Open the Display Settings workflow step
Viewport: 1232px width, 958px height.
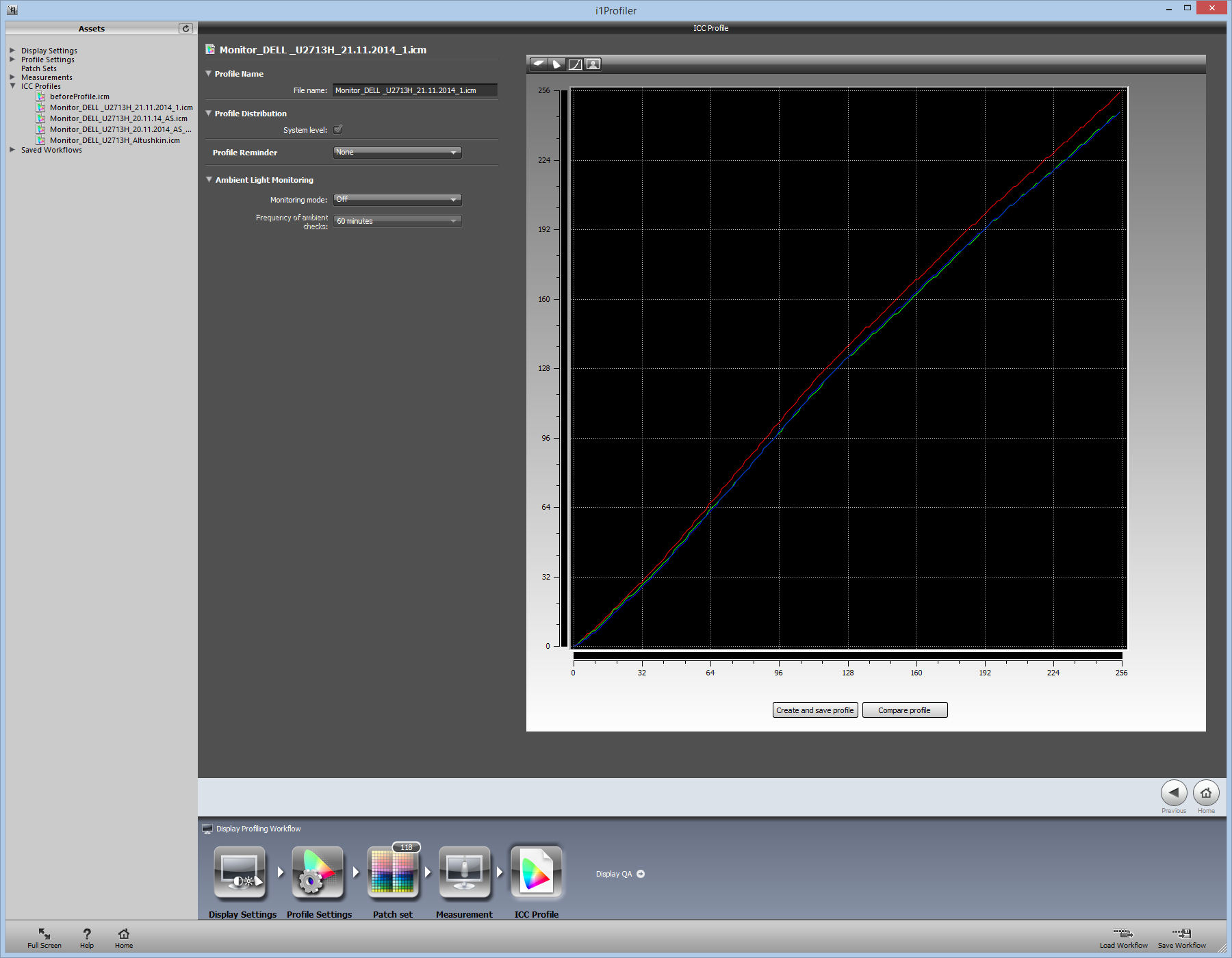pyautogui.click(x=240, y=872)
